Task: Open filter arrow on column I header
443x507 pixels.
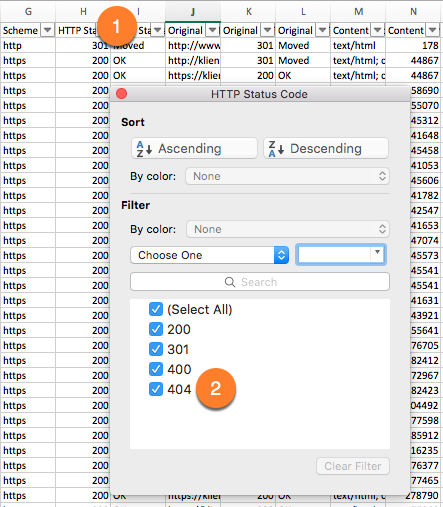Action: point(158,30)
